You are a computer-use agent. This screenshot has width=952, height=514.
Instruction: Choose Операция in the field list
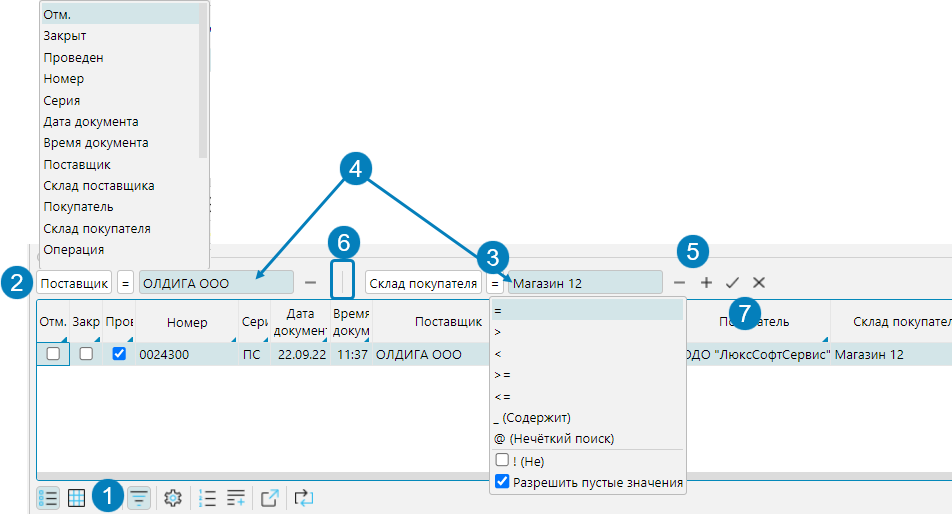click(x=120, y=250)
